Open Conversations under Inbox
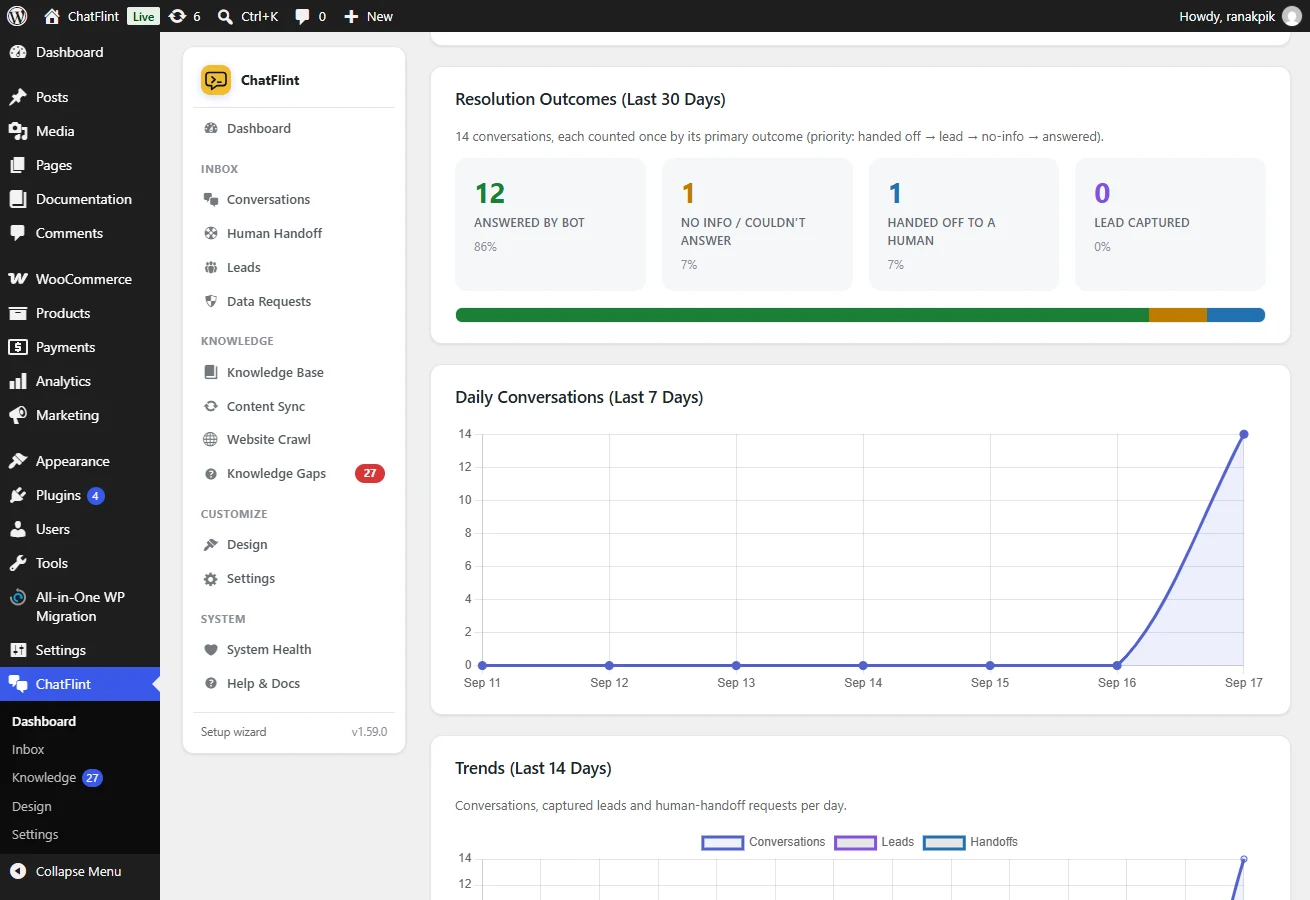1310x900 pixels. click(x=294, y=199)
